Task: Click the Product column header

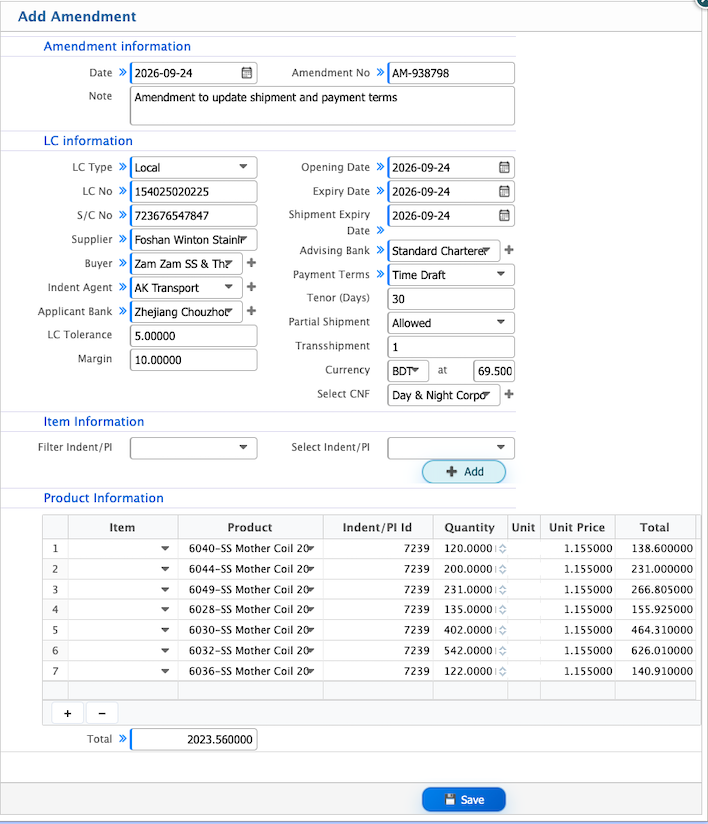Action: 250,527
